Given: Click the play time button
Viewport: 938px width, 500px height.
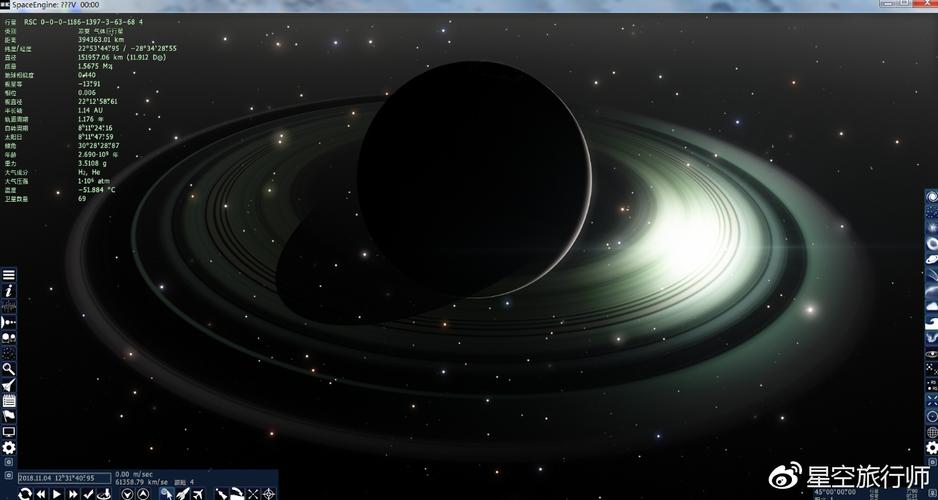Looking at the screenshot, I should pyautogui.click(x=57, y=494).
